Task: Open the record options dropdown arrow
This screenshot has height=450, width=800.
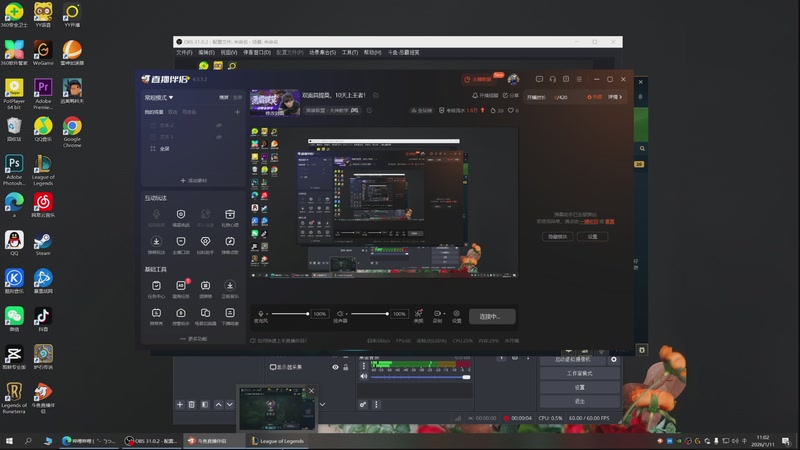Action: [444, 314]
